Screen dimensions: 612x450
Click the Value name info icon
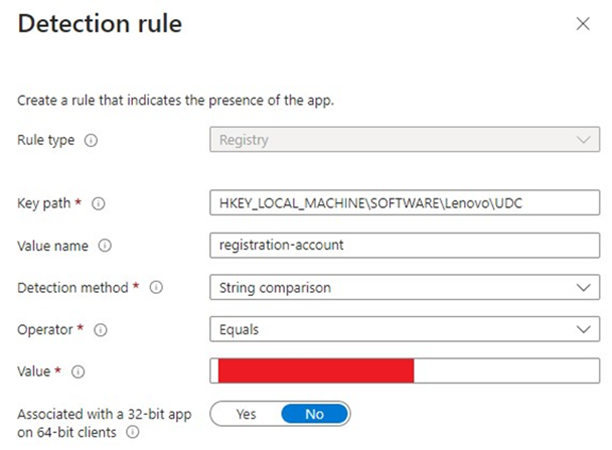[106, 245]
